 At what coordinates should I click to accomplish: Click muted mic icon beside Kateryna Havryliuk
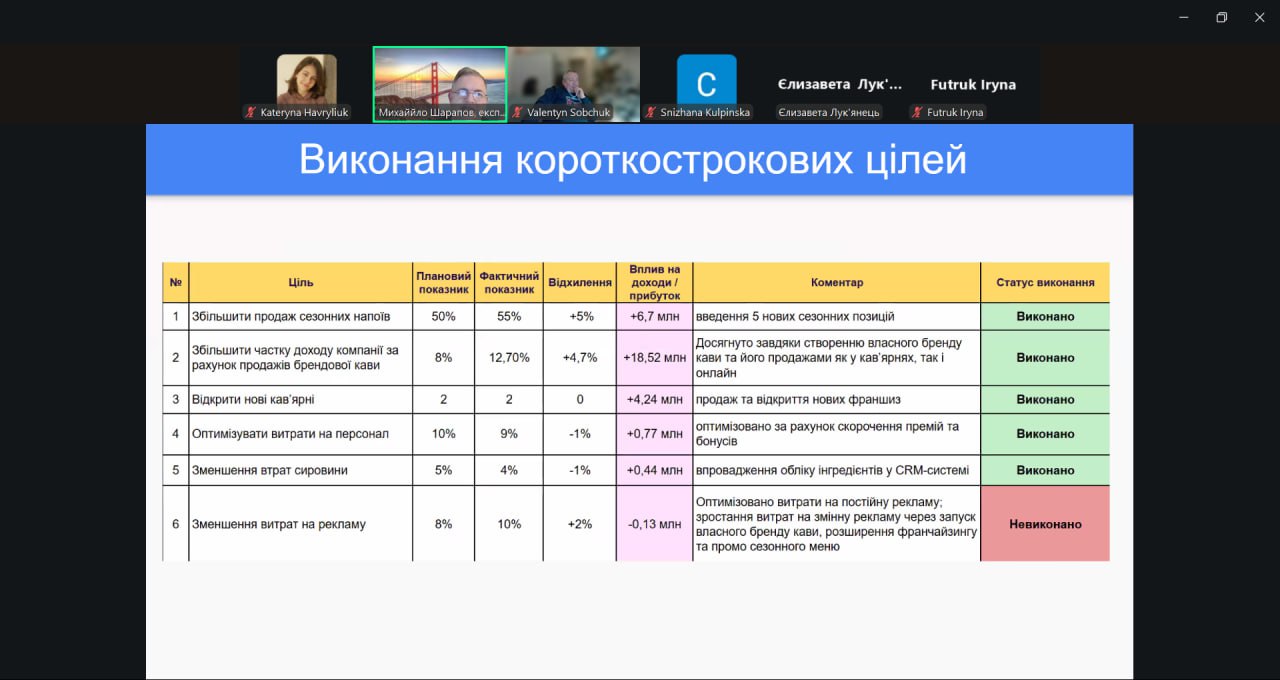pos(250,113)
